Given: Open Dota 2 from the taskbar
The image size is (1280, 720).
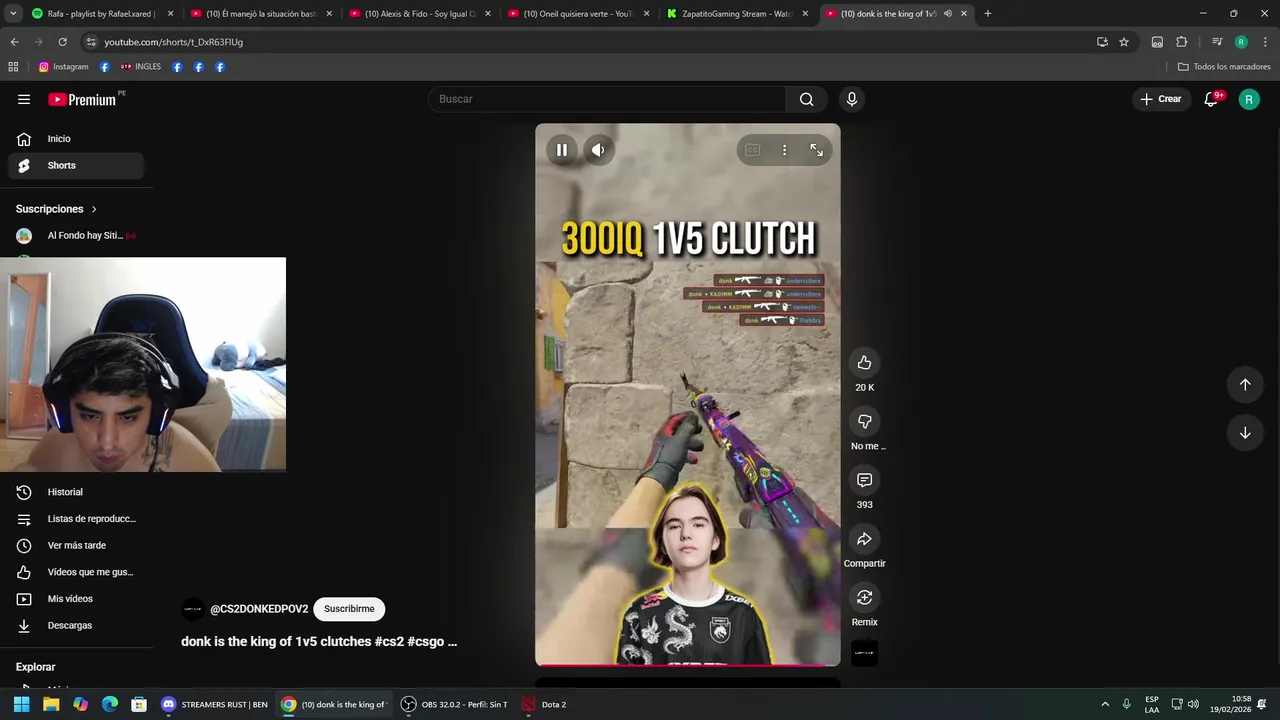Looking at the screenshot, I should (544, 705).
